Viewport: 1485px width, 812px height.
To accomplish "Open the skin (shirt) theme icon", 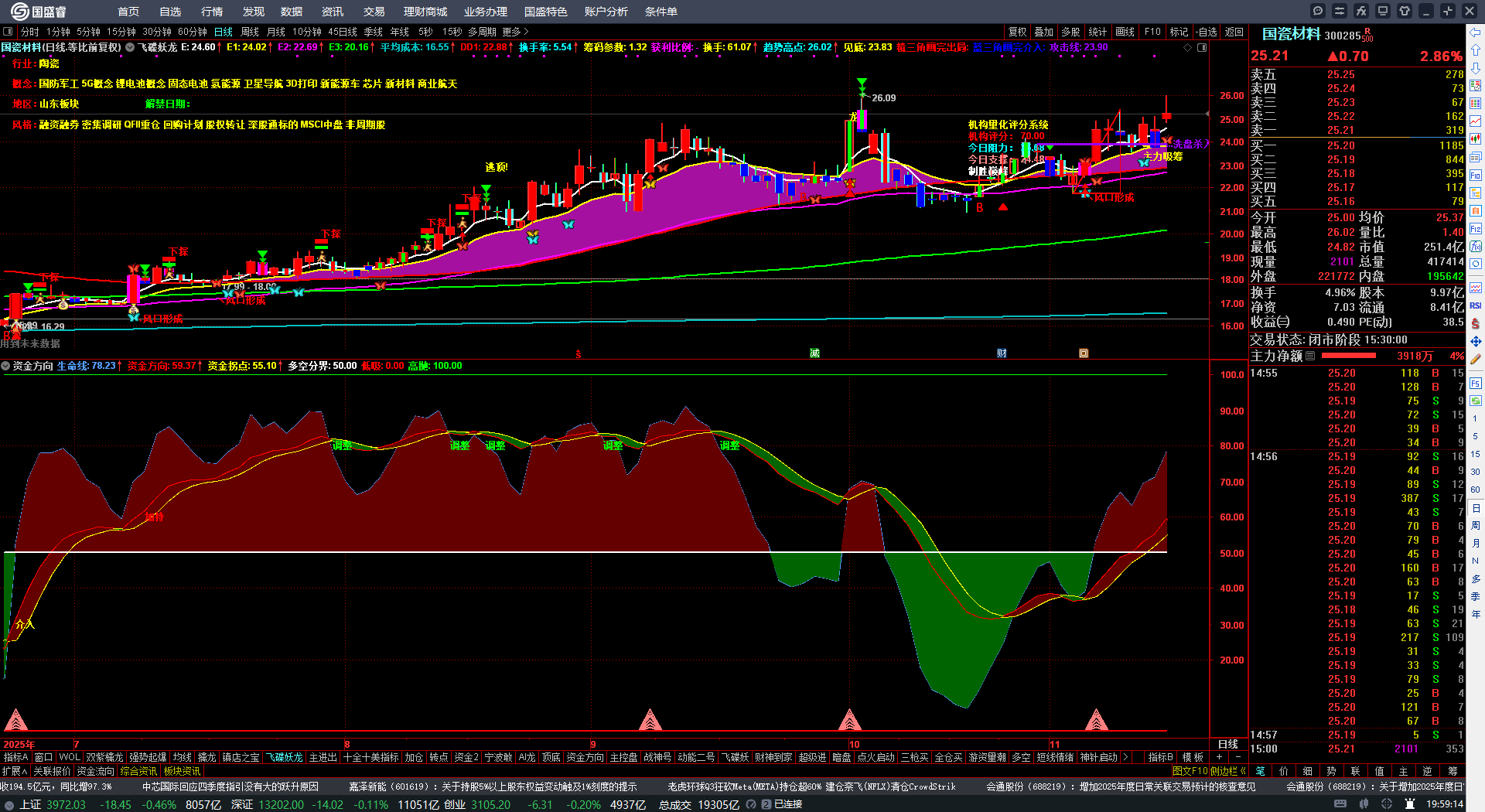I will click(1405, 11).
